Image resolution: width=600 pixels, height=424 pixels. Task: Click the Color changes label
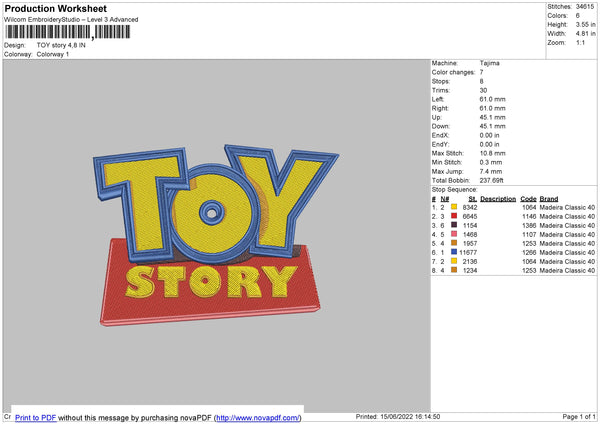point(453,72)
